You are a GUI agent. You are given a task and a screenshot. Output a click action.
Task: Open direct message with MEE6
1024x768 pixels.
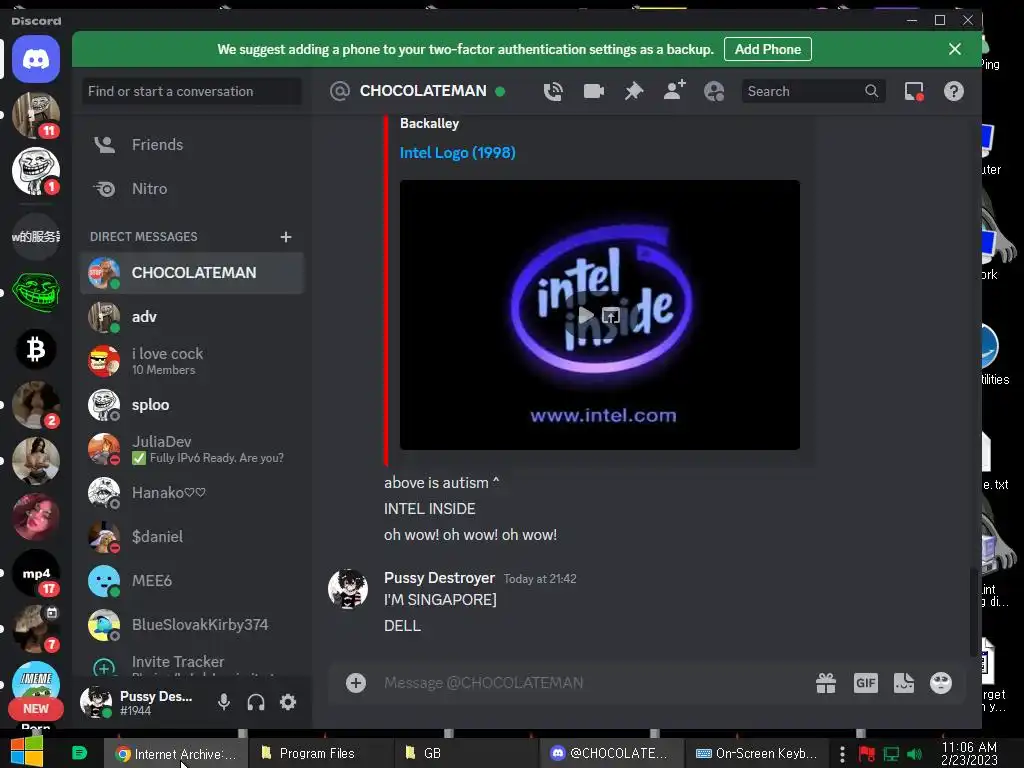[192, 581]
